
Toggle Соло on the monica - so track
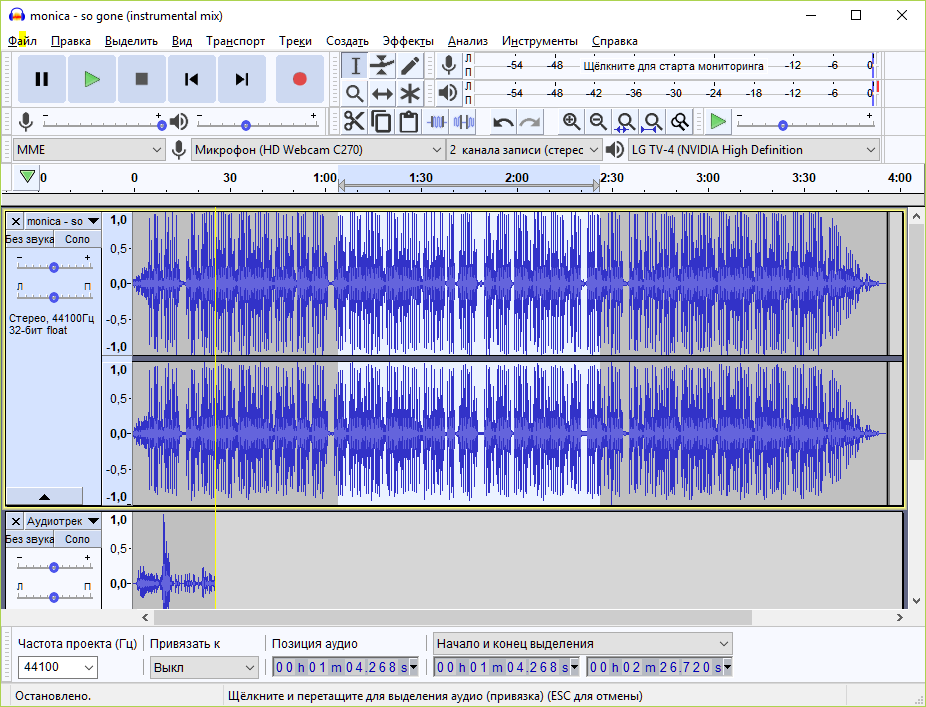coord(77,239)
